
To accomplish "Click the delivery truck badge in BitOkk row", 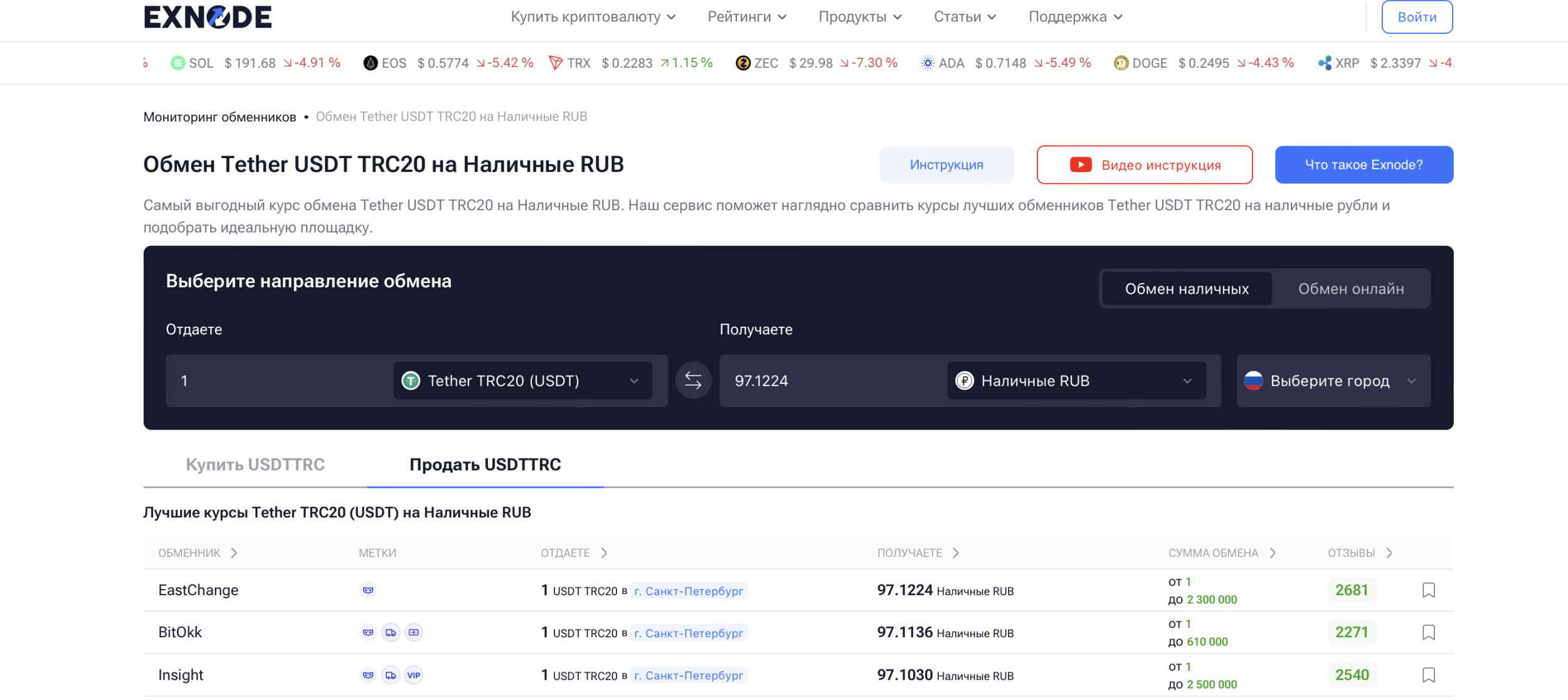I will pyautogui.click(x=391, y=633).
